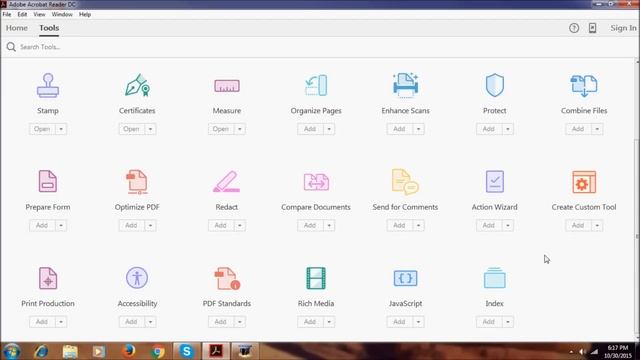Select the Index tool icon
Image resolution: width=640 pixels, height=360 pixels.
[x=495, y=278]
